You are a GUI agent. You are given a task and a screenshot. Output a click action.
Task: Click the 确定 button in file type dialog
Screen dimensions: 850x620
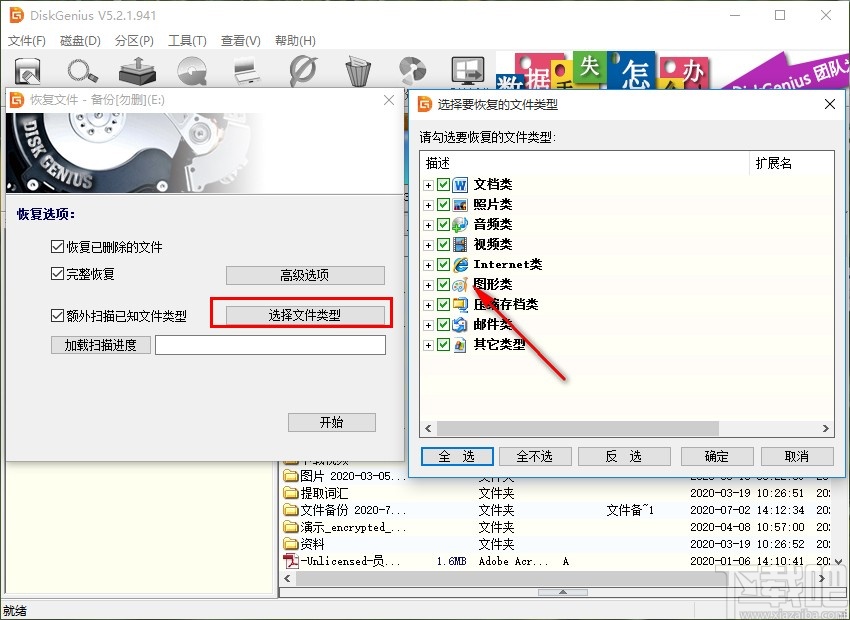717,456
